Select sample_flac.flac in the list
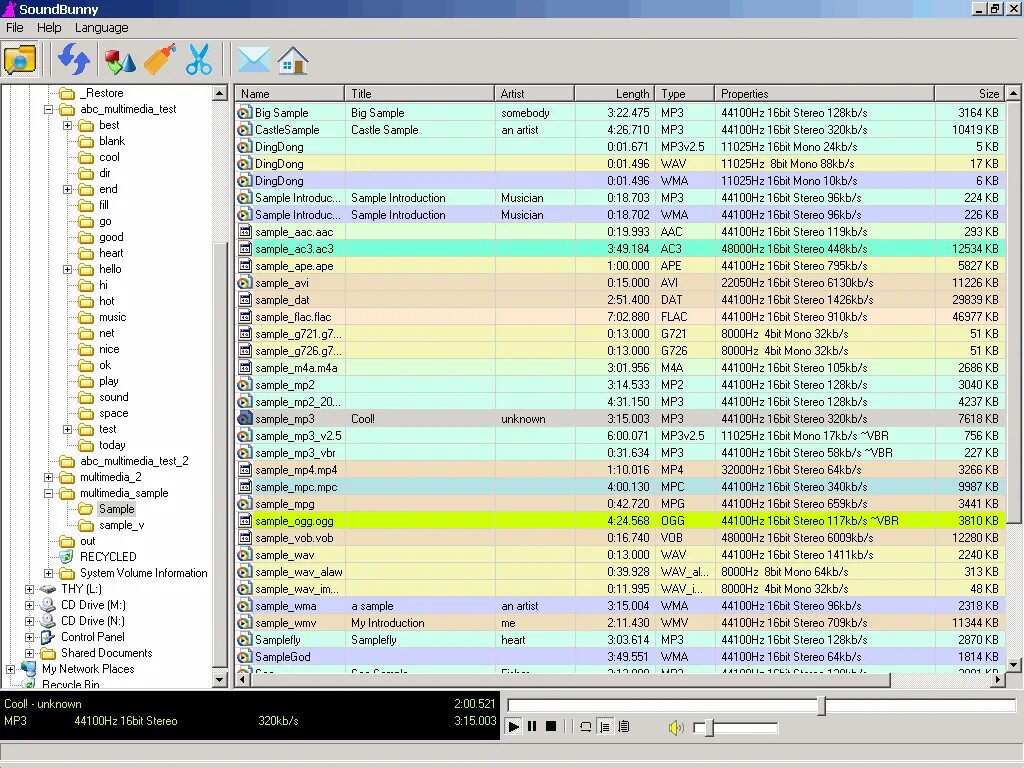This screenshot has width=1024, height=768. [619, 317]
